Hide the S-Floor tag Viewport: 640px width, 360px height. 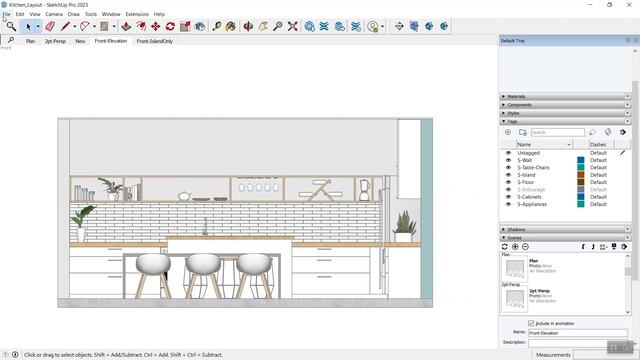tap(508, 182)
